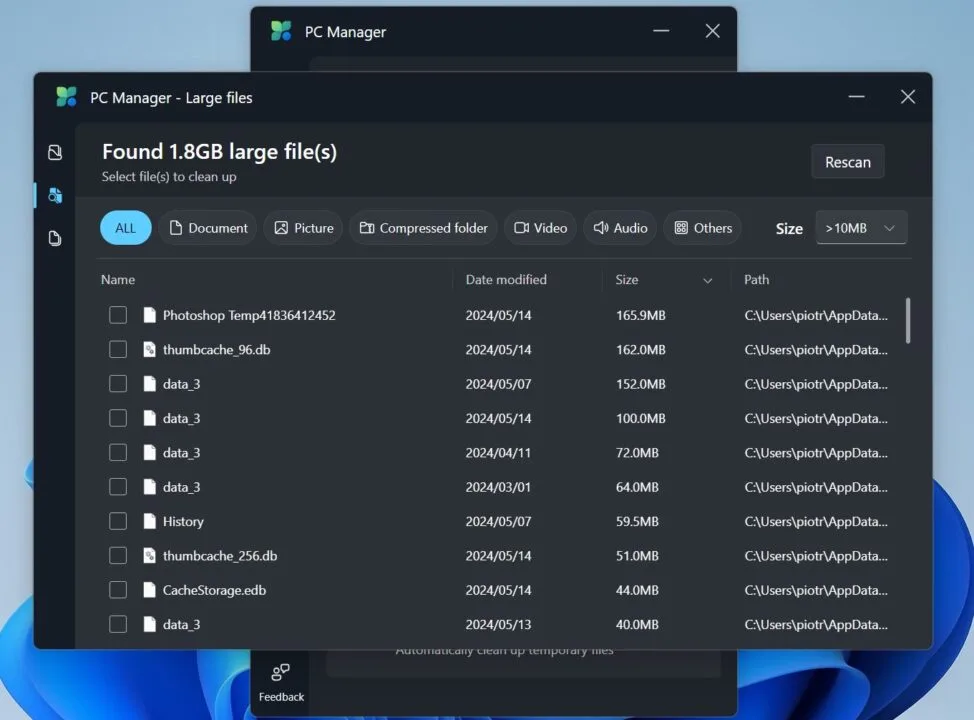
Task: Filter by the Audio category
Action: point(620,228)
